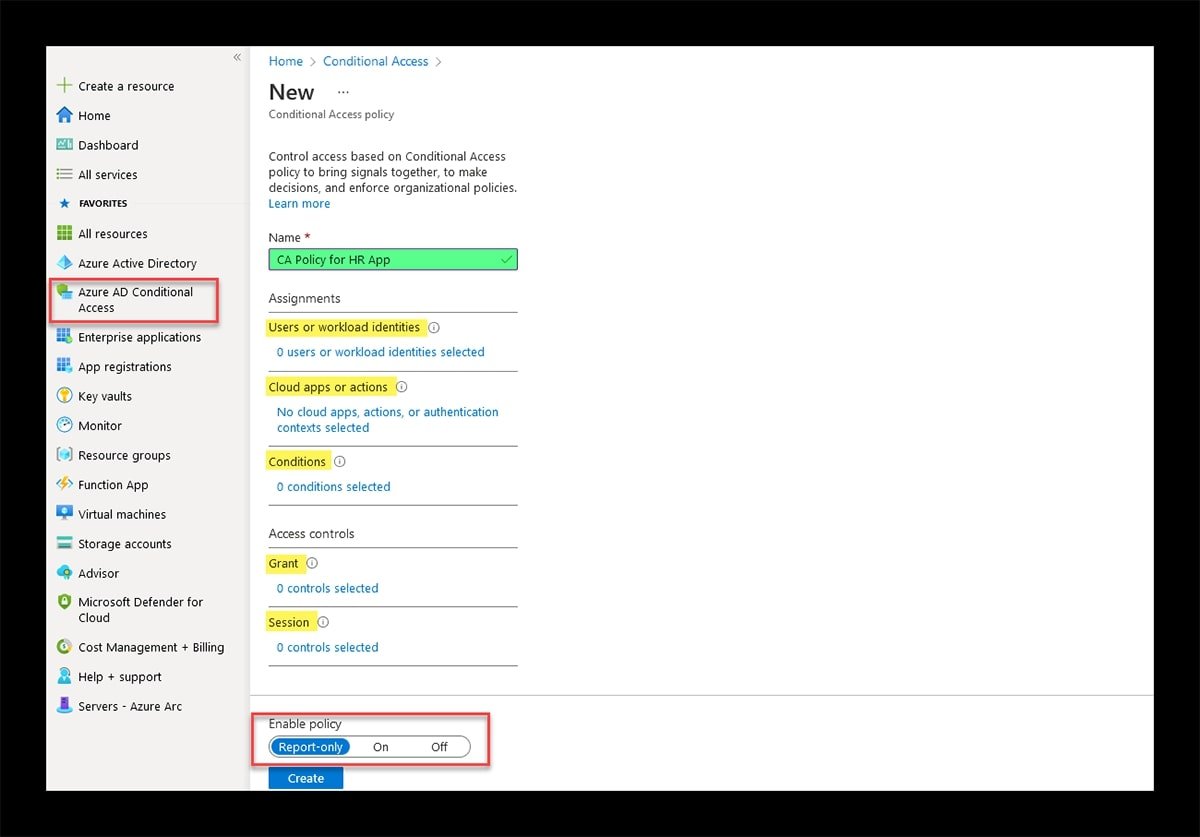The height and width of the screenshot is (837, 1200).
Task: Open Microsoft Defender for Cloud
Action: coord(140,609)
